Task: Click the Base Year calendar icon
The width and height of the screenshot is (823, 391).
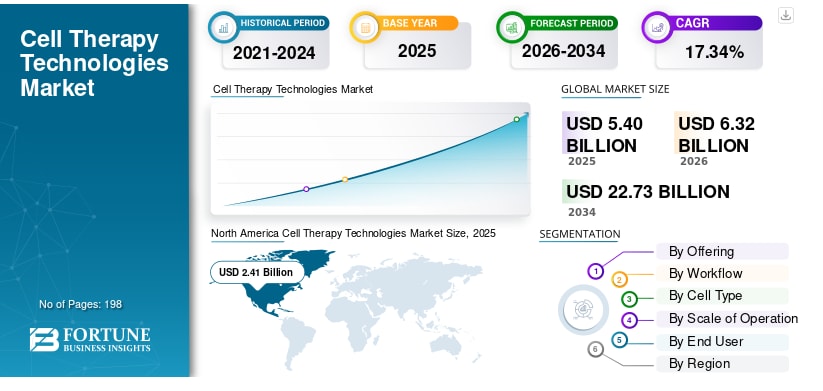Action: tap(365, 27)
